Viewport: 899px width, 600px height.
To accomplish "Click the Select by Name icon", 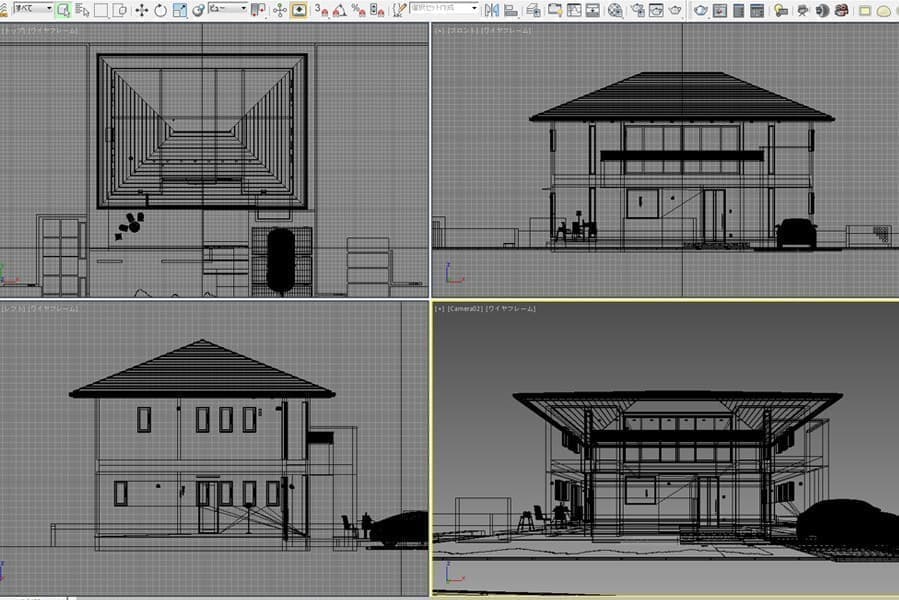I will pyautogui.click(x=82, y=10).
